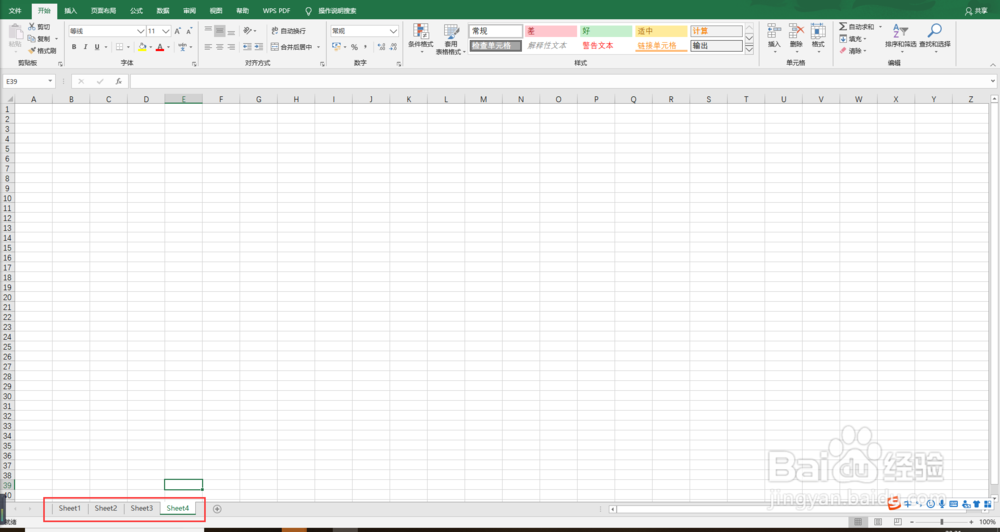Screen dimensions: 1000x532
Task: Apply the 差 (Bad) cell style
Action: click(550, 31)
